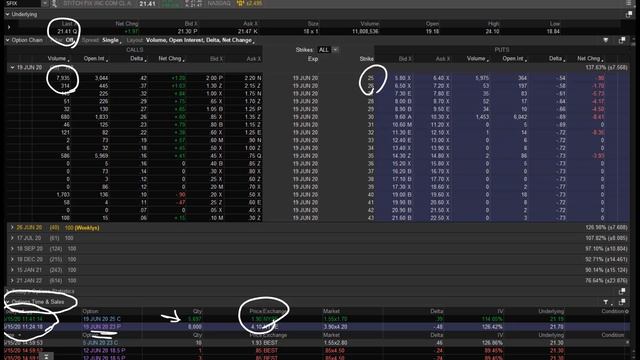
Task: Open the Spread Single dropdown
Action: (x=111, y=40)
